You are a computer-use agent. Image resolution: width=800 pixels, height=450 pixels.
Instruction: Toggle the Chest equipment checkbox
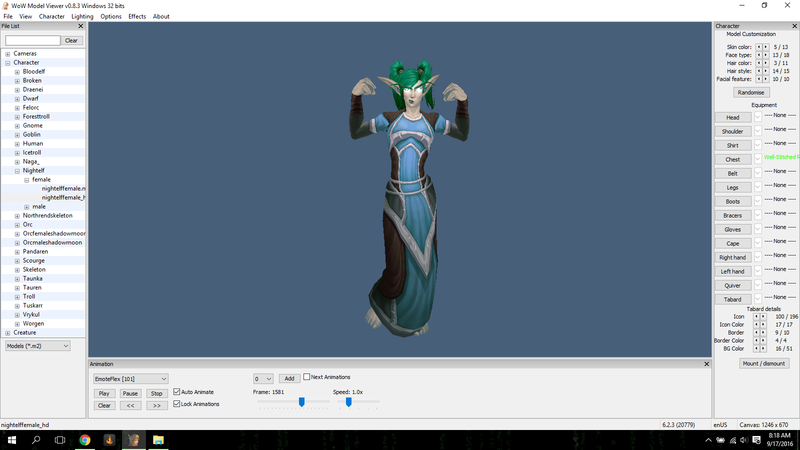pyautogui.click(x=758, y=159)
